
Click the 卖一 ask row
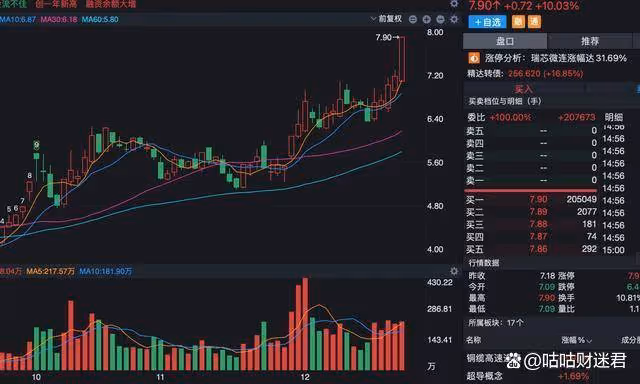(x=531, y=180)
